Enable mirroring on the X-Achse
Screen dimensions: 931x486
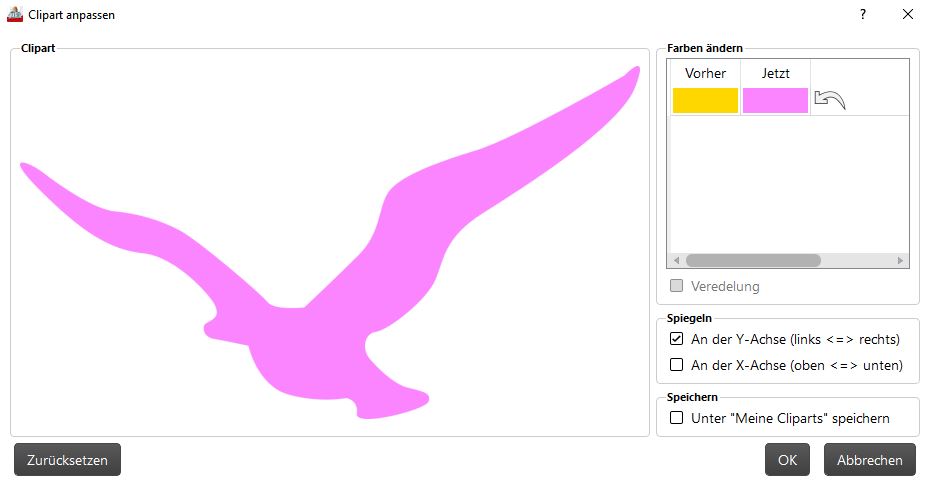676,364
